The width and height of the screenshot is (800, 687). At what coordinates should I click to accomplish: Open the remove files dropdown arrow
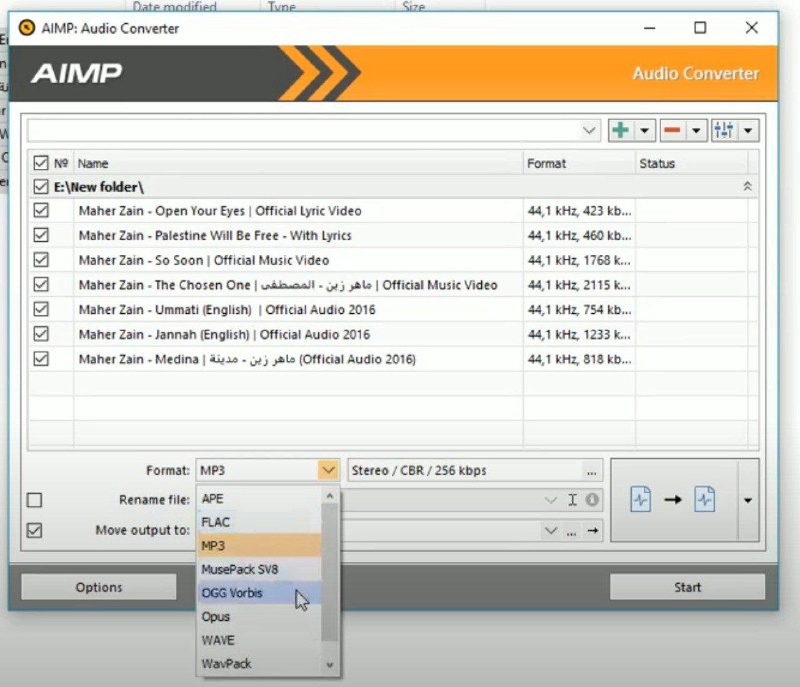(696, 130)
